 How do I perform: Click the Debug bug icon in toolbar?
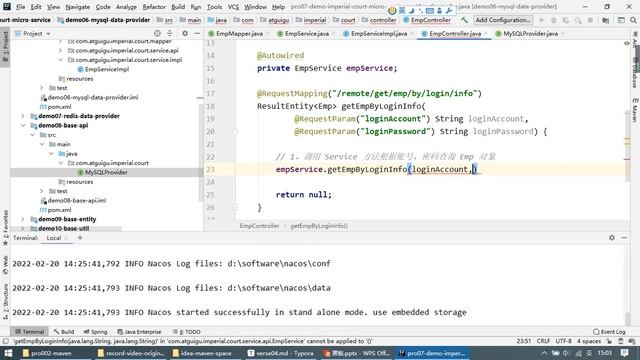pyautogui.click(x=553, y=20)
